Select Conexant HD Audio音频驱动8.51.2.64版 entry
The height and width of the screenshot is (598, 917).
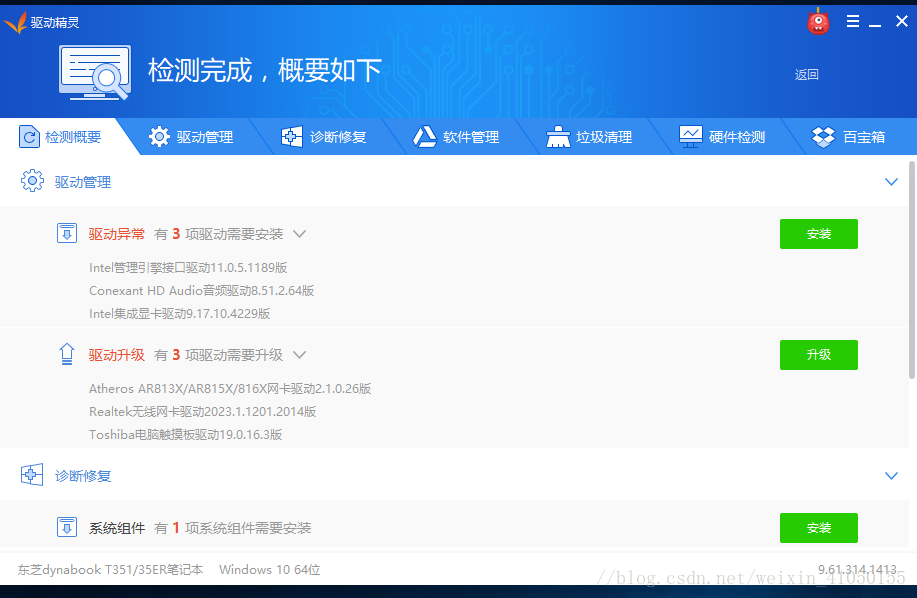coord(201,291)
